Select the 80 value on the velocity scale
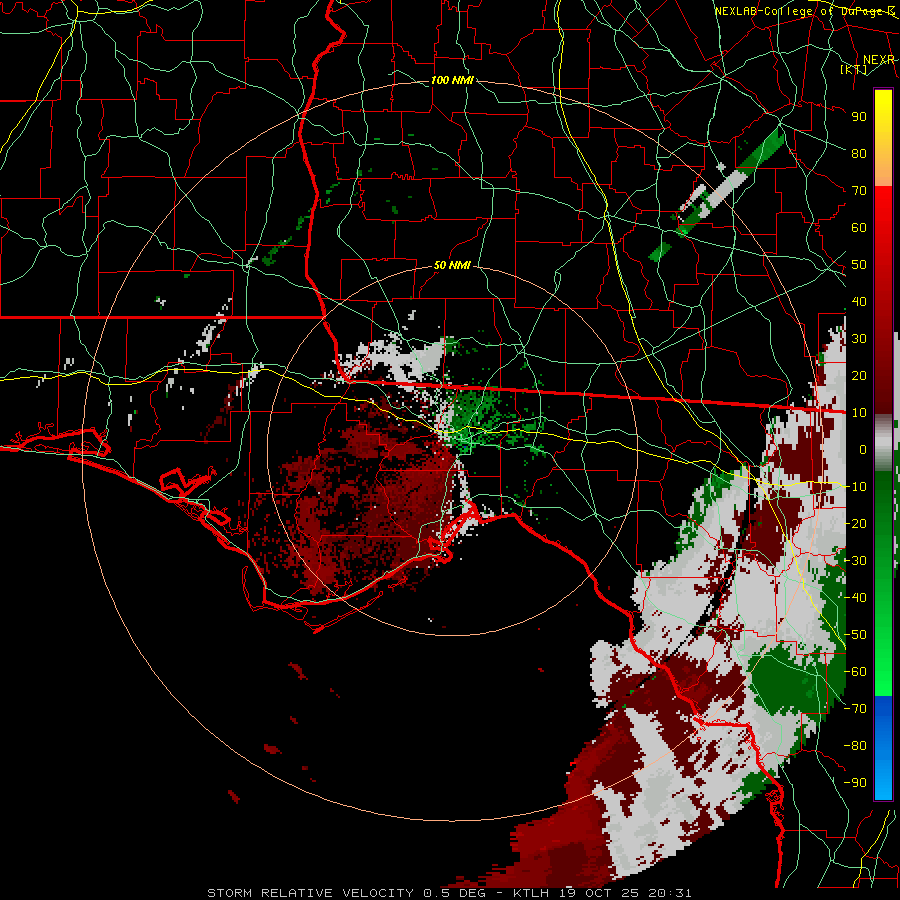 click(859, 153)
